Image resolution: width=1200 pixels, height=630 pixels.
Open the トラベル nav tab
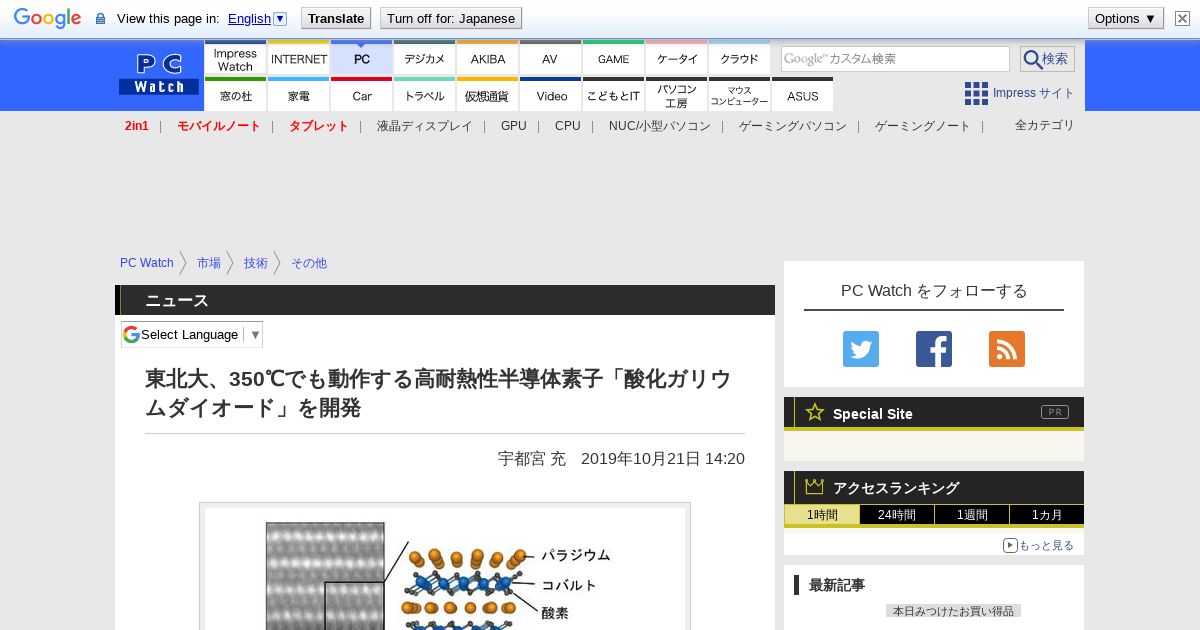(425, 95)
